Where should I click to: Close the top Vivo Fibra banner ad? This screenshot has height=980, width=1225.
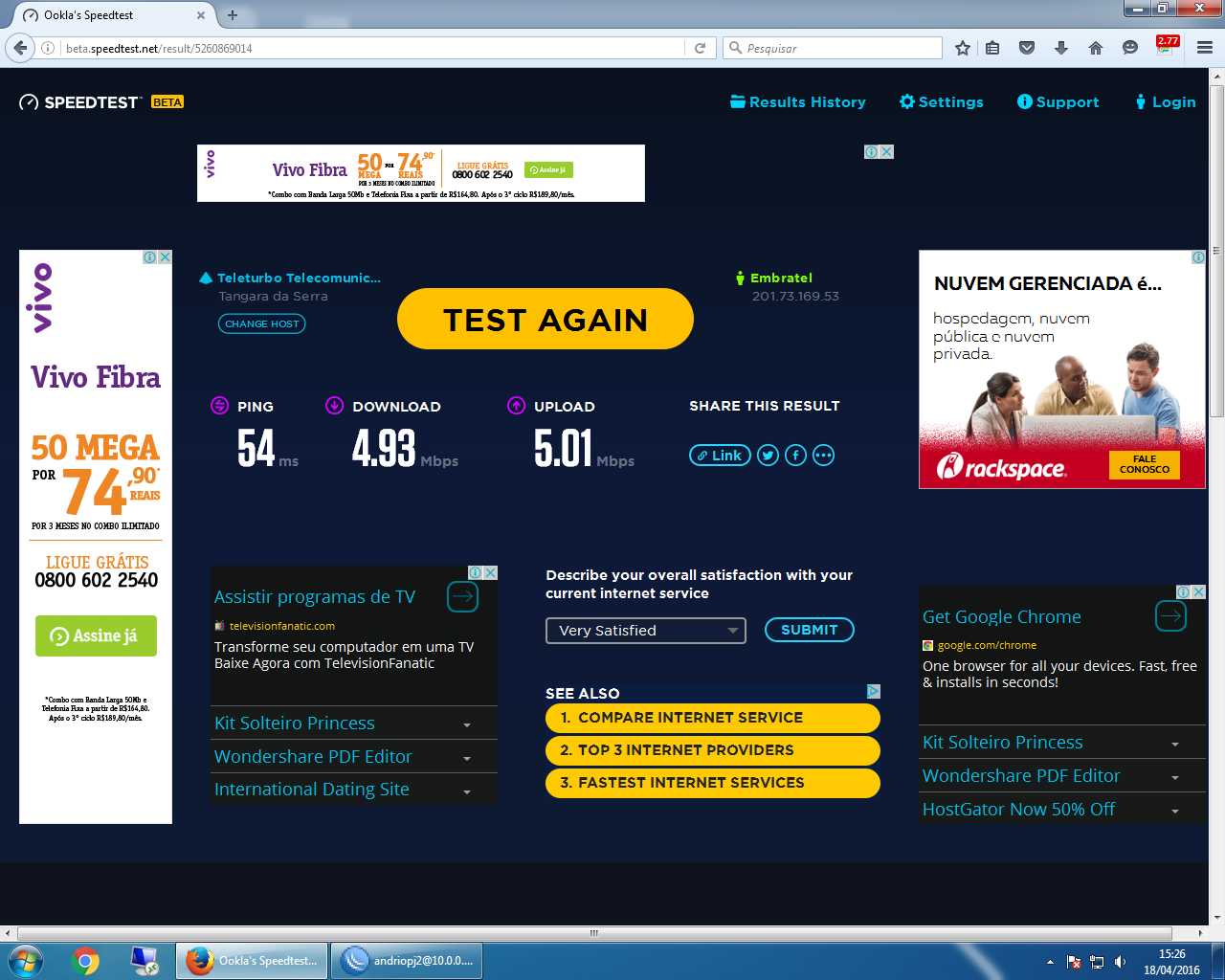887,151
